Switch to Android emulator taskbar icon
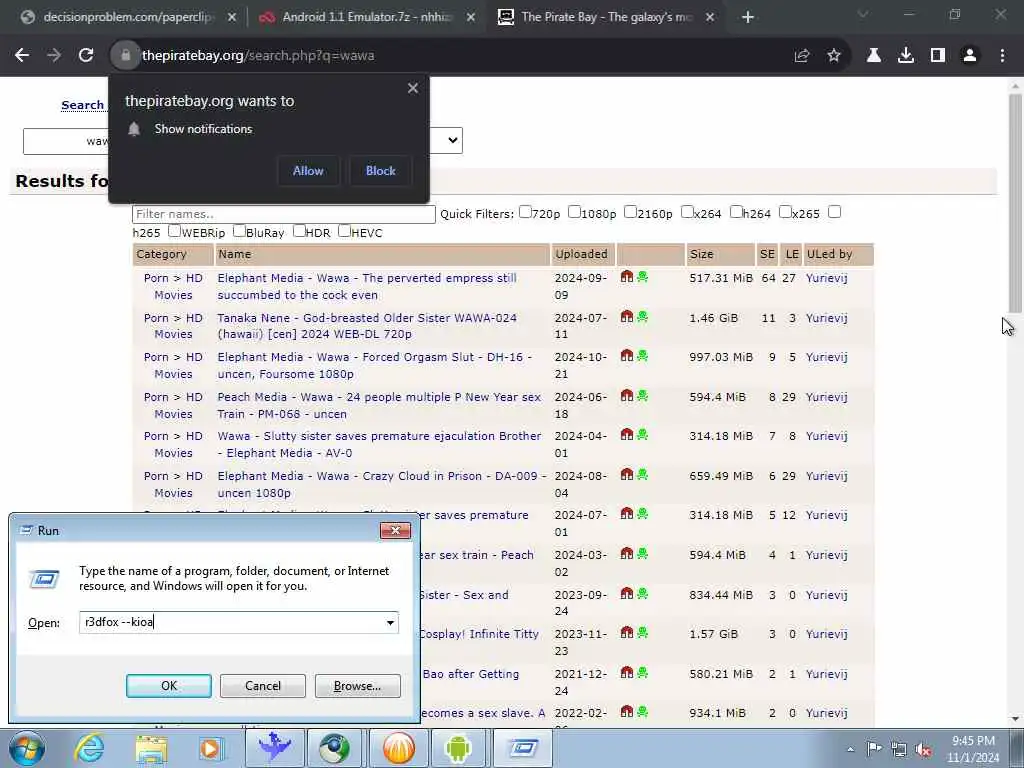Image resolution: width=1024 pixels, height=768 pixels. point(458,748)
